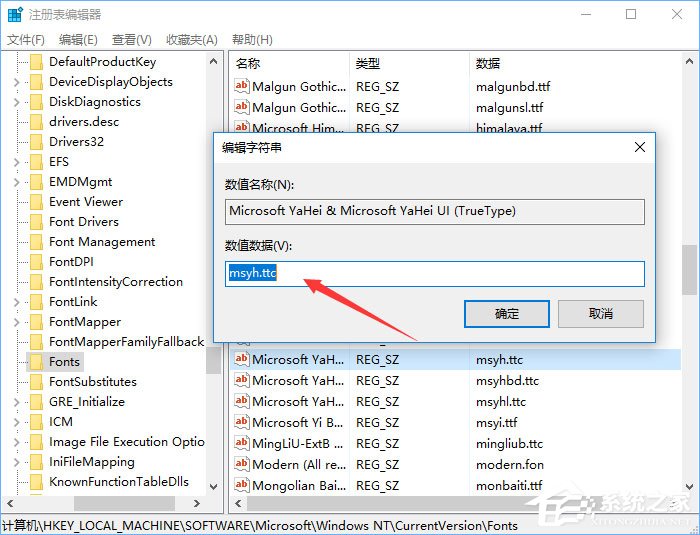Click the modern.fon data value
The image size is (700, 535).
point(510,465)
